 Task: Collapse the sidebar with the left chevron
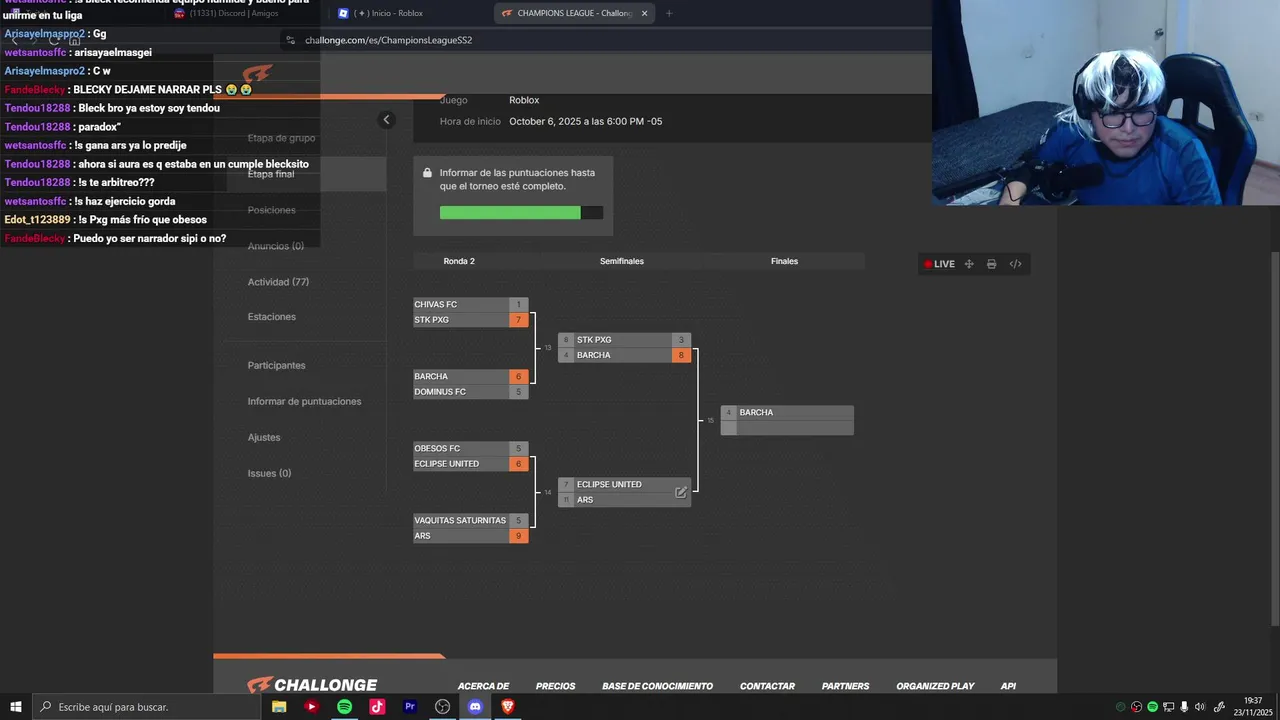click(386, 120)
